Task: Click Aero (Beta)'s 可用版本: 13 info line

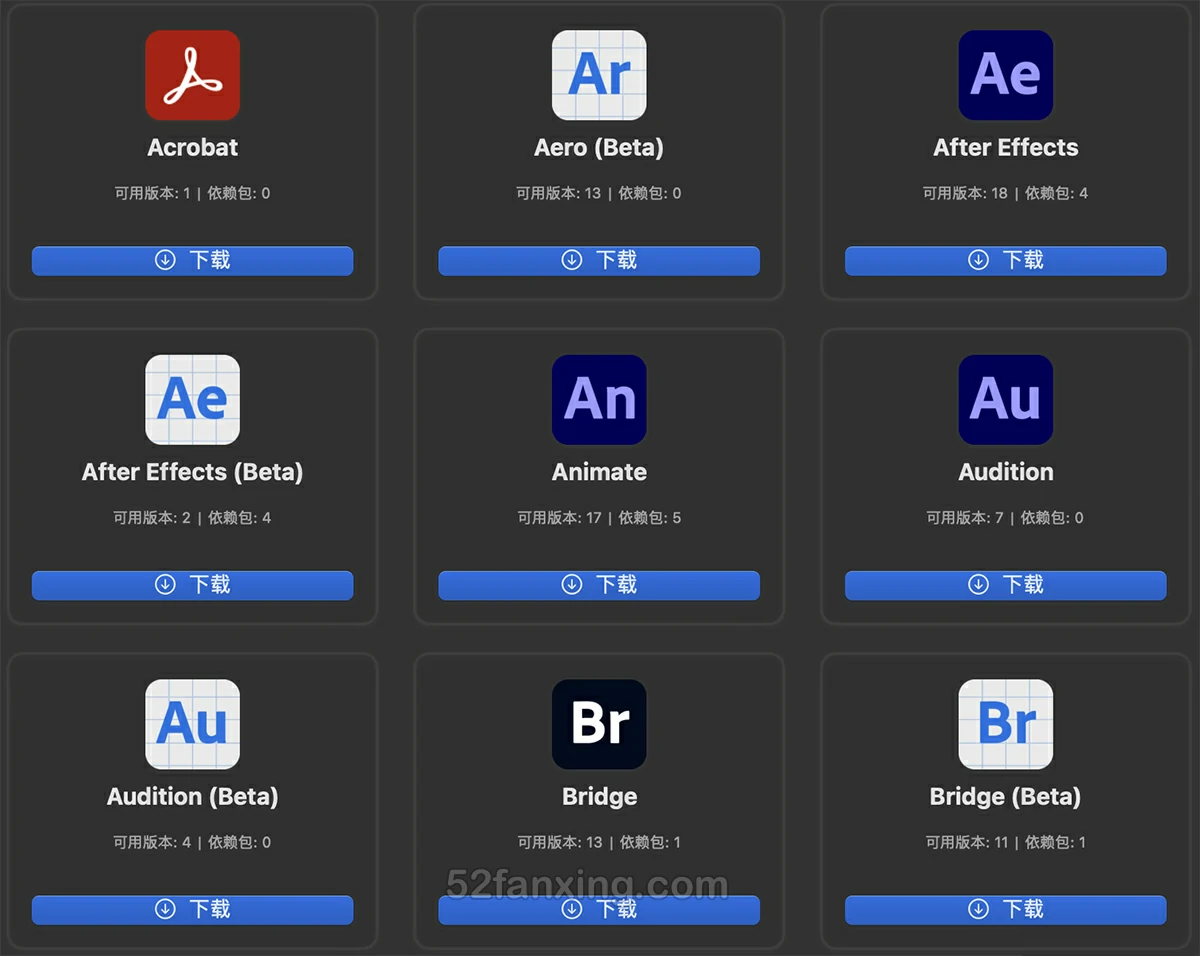Action: point(599,193)
